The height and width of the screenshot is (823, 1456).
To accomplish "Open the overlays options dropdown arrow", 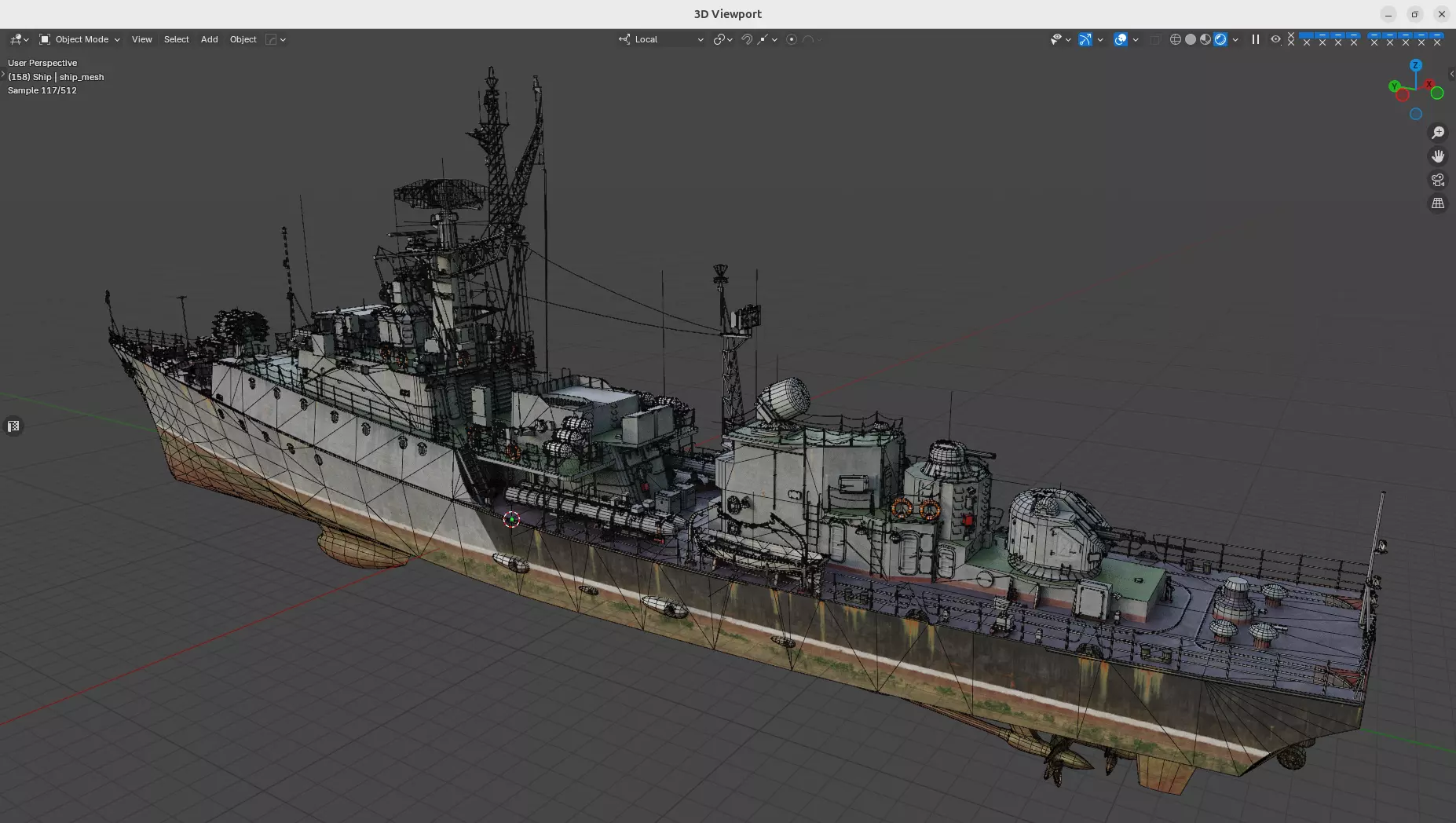I will (x=1136, y=39).
